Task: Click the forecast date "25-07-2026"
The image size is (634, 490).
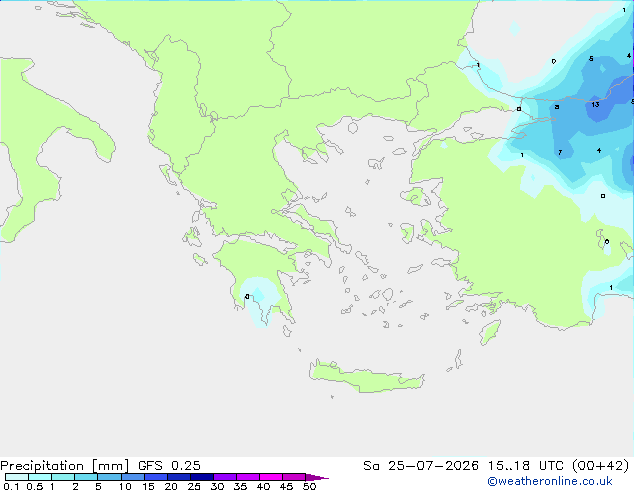Action: [433, 466]
